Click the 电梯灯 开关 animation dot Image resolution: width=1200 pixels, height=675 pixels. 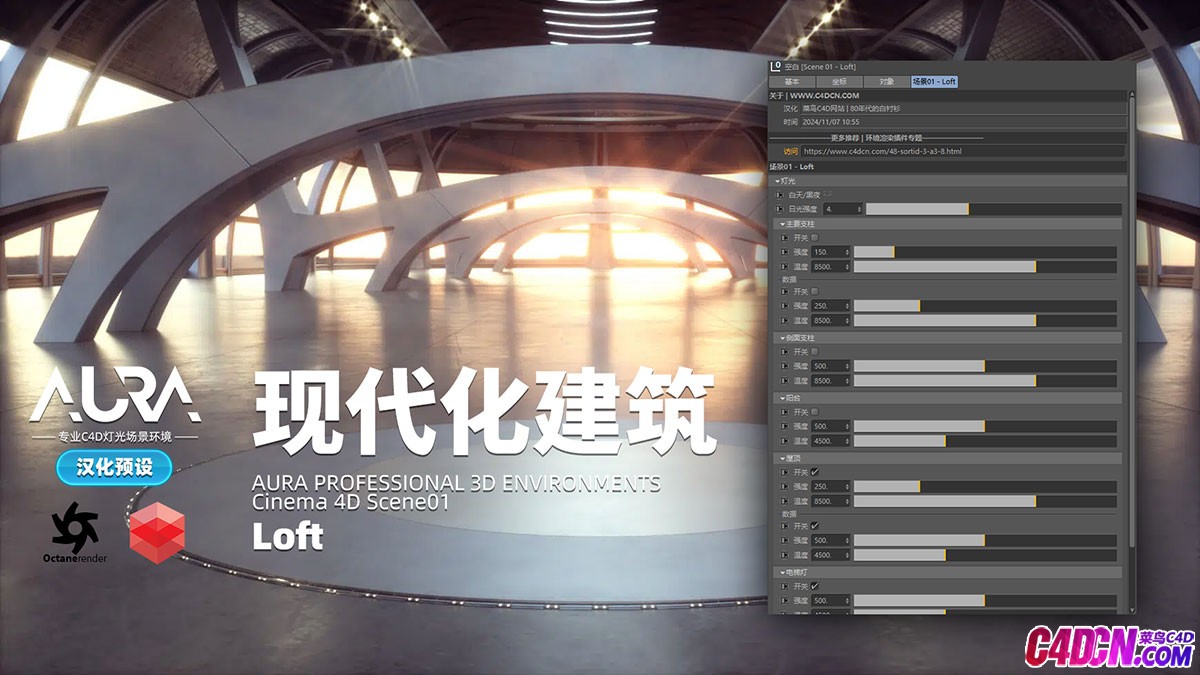(786, 586)
